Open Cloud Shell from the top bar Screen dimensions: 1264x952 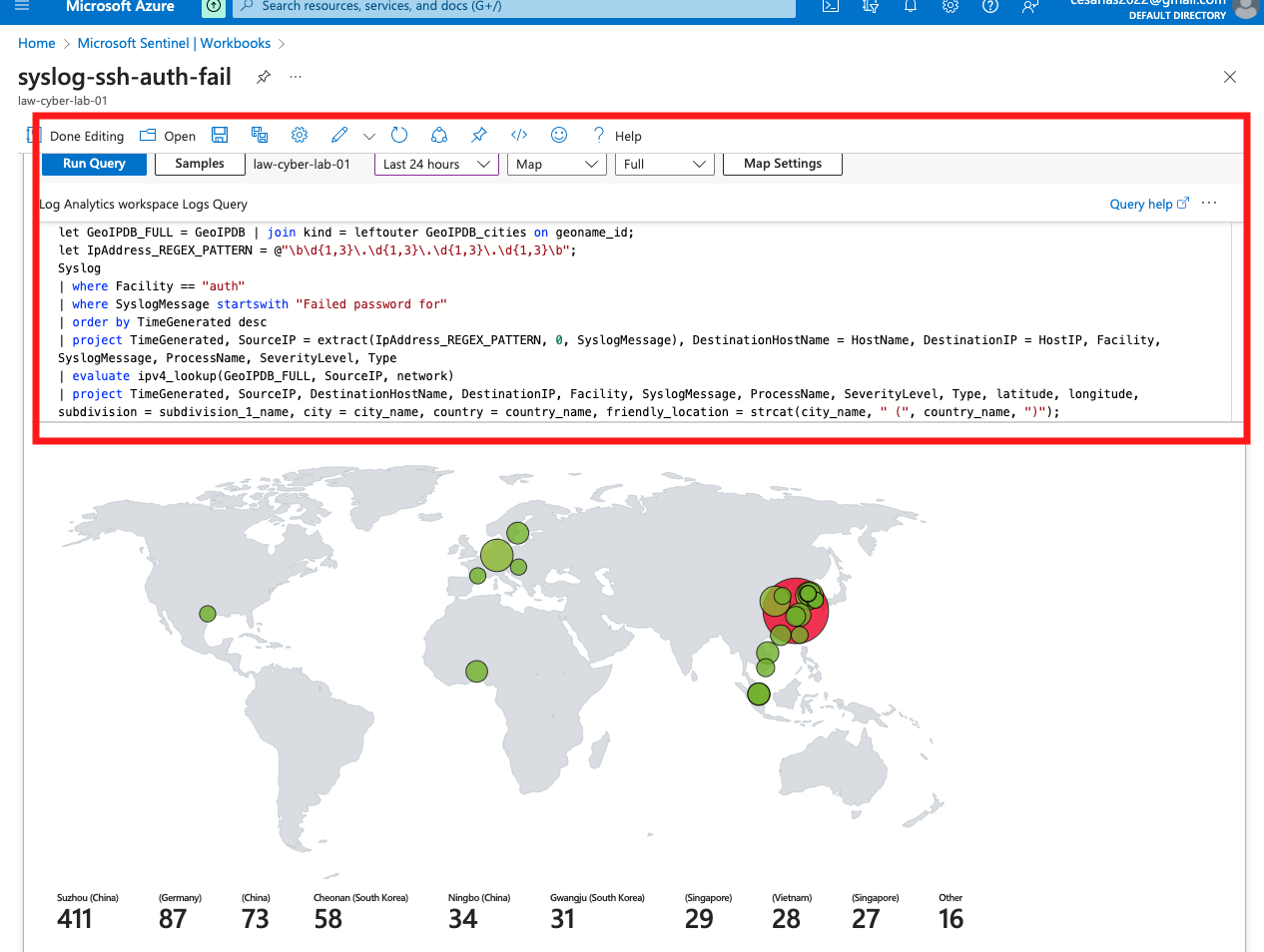pos(831,6)
